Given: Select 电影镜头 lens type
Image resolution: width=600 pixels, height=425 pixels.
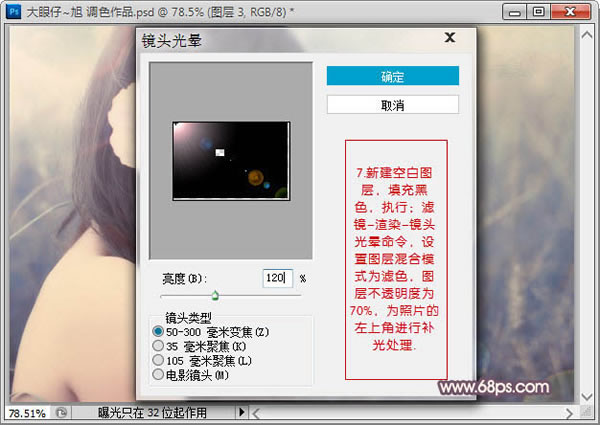Looking at the screenshot, I should coord(157,373).
